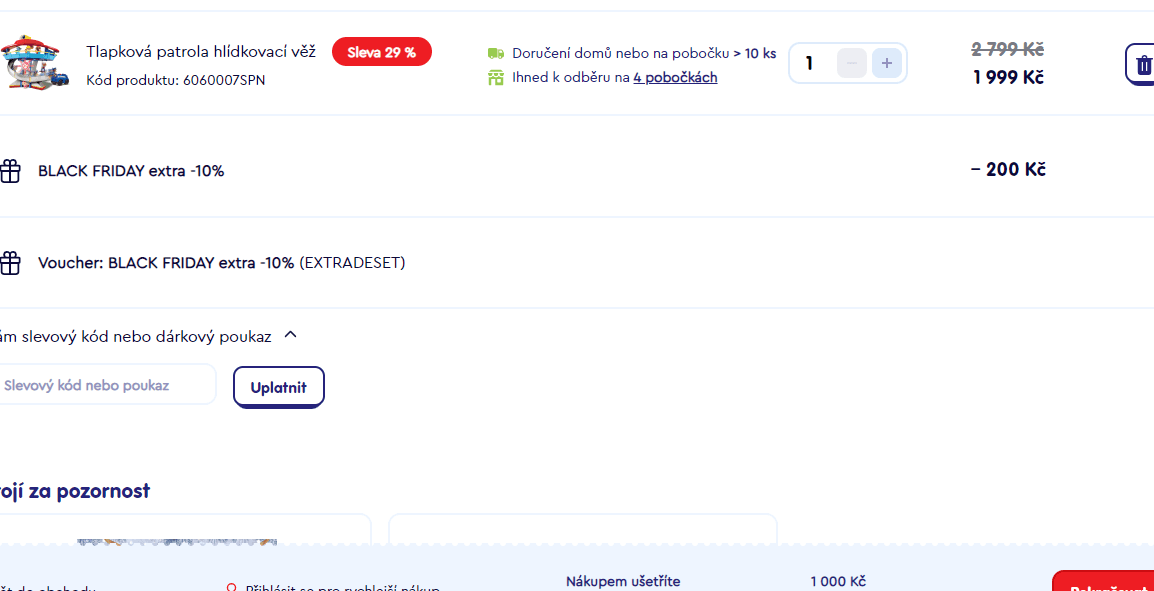1154x591 pixels.
Task: Click the Nákupem ušetříte label
Action: (623, 581)
